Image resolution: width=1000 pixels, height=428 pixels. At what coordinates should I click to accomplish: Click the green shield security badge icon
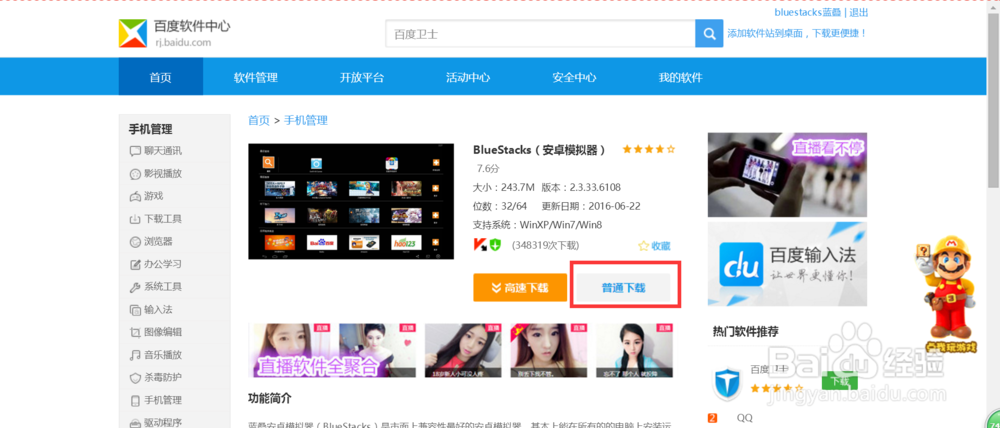tap(495, 245)
